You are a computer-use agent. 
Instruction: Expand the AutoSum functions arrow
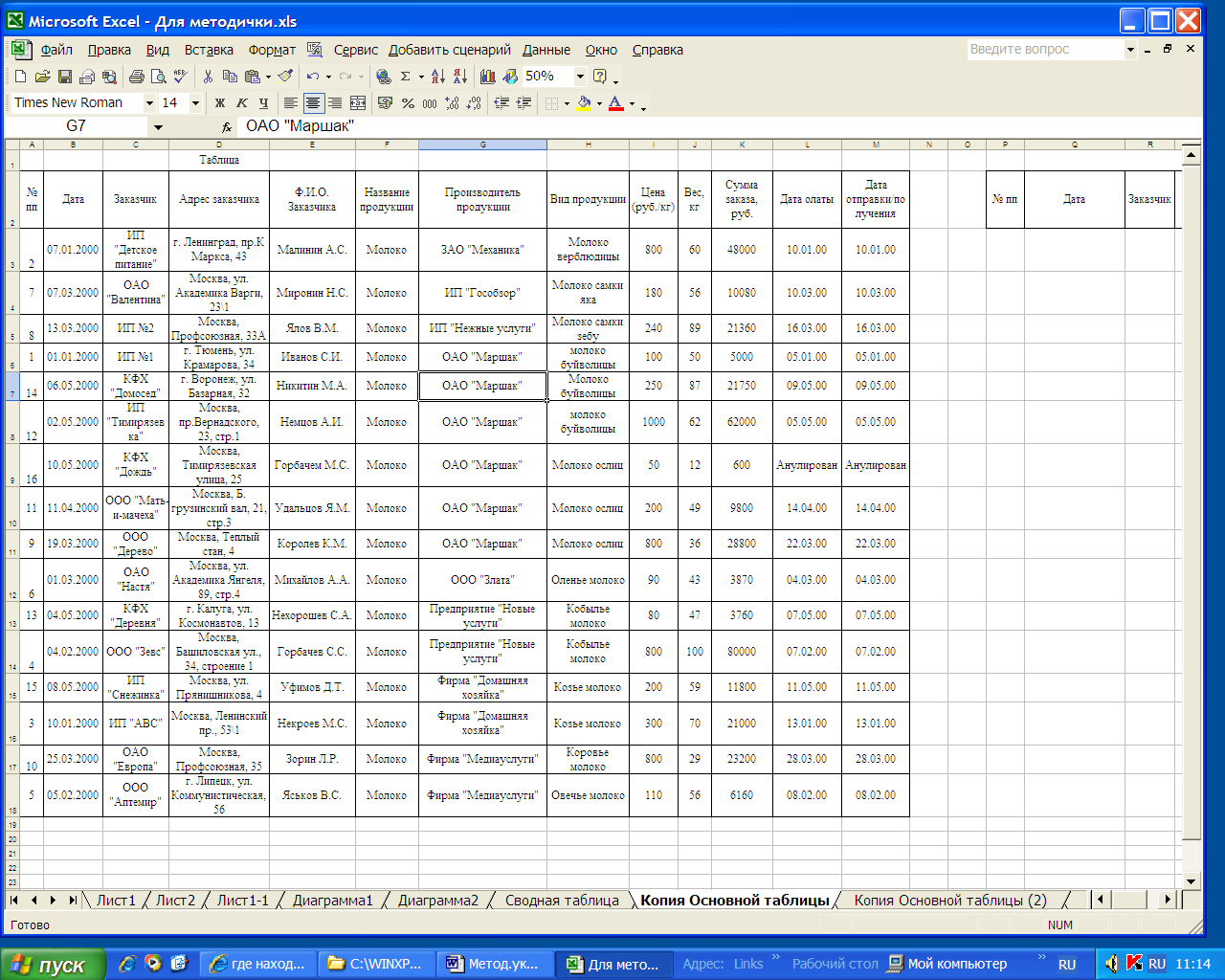421,77
